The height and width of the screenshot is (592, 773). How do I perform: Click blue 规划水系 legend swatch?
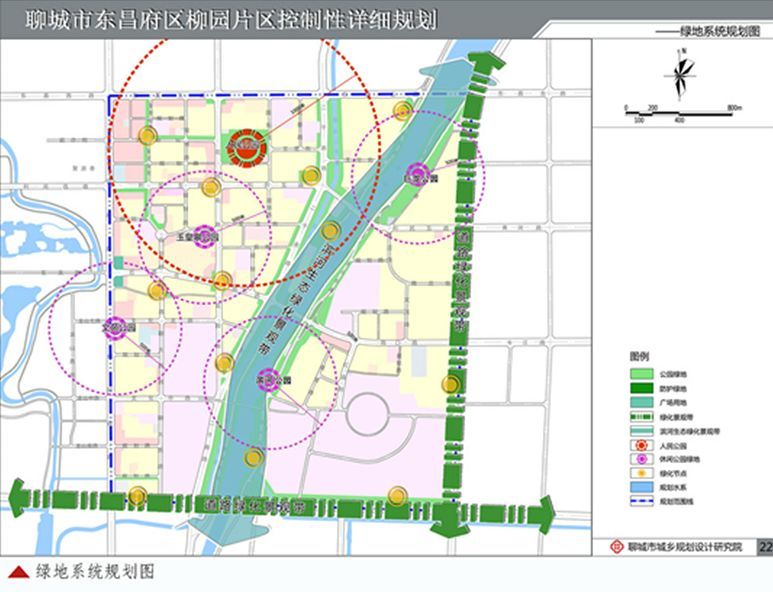click(641, 488)
